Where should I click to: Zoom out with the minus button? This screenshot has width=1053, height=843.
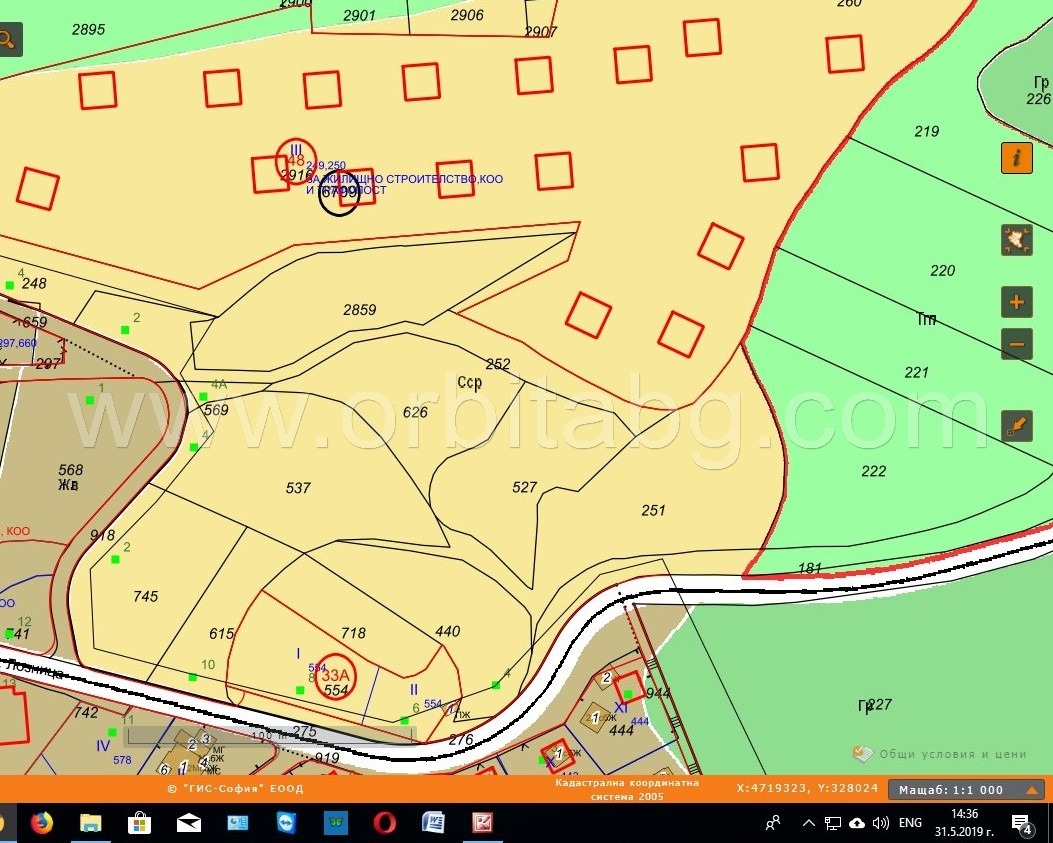click(1017, 345)
